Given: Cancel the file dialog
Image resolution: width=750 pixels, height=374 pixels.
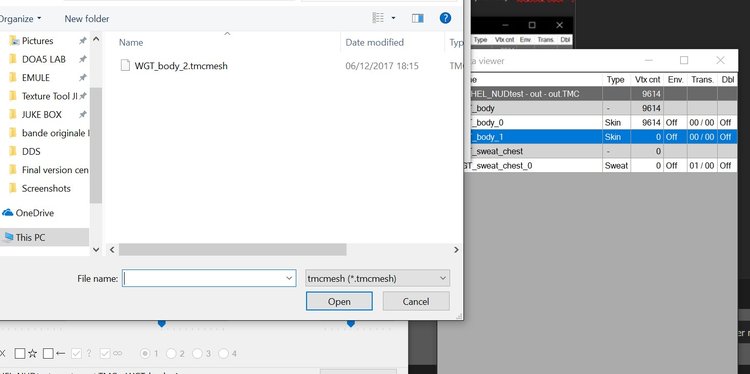Looking at the screenshot, I should click(416, 301).
